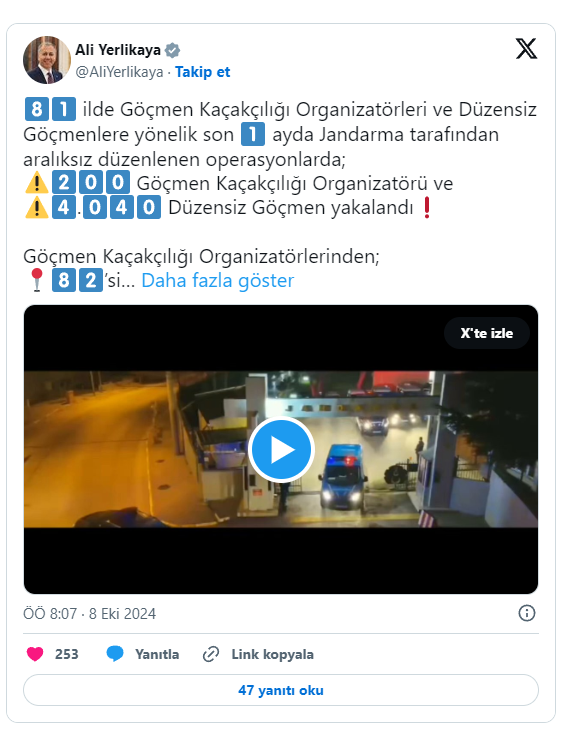Expand tweet text with Daha fazla göster
Image resolution: width=561 pixels, height=732 pixels.
pyautogui.click(x=217, y=281)
